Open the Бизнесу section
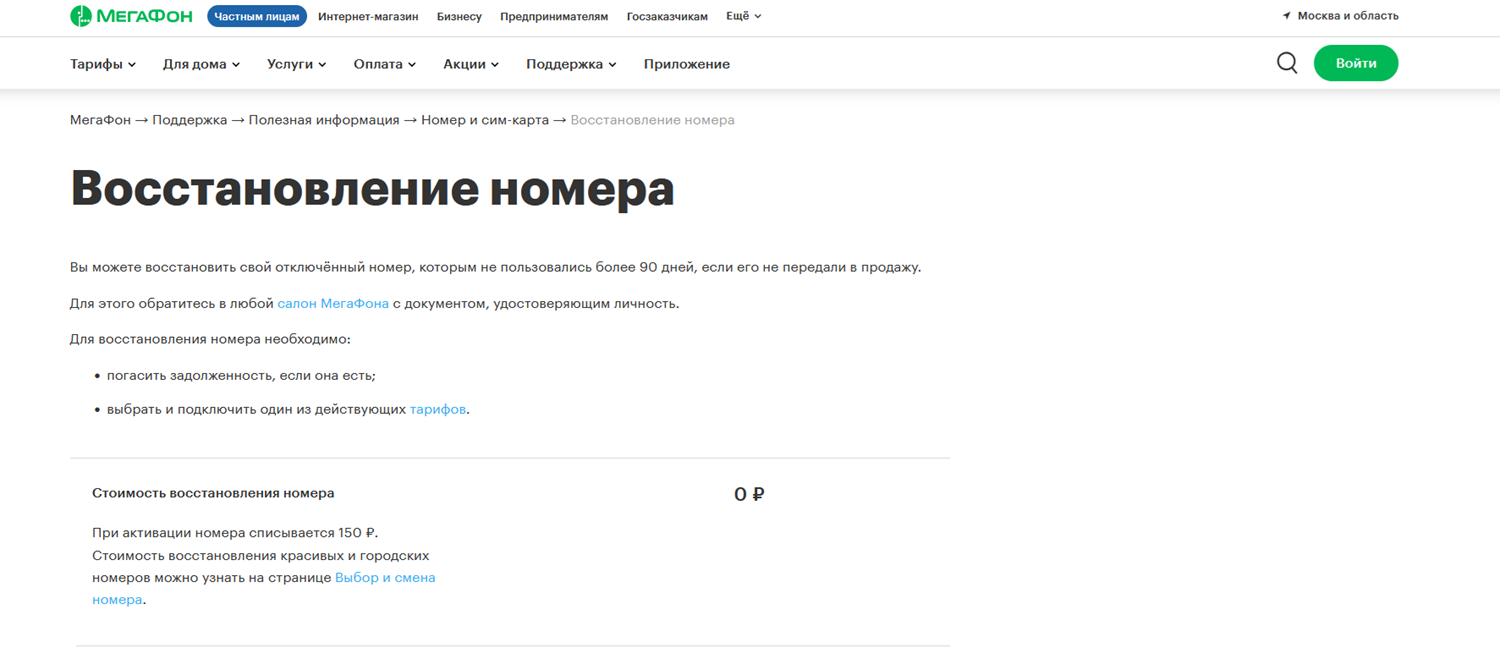The image size is (1500, 670). point(459,16)
